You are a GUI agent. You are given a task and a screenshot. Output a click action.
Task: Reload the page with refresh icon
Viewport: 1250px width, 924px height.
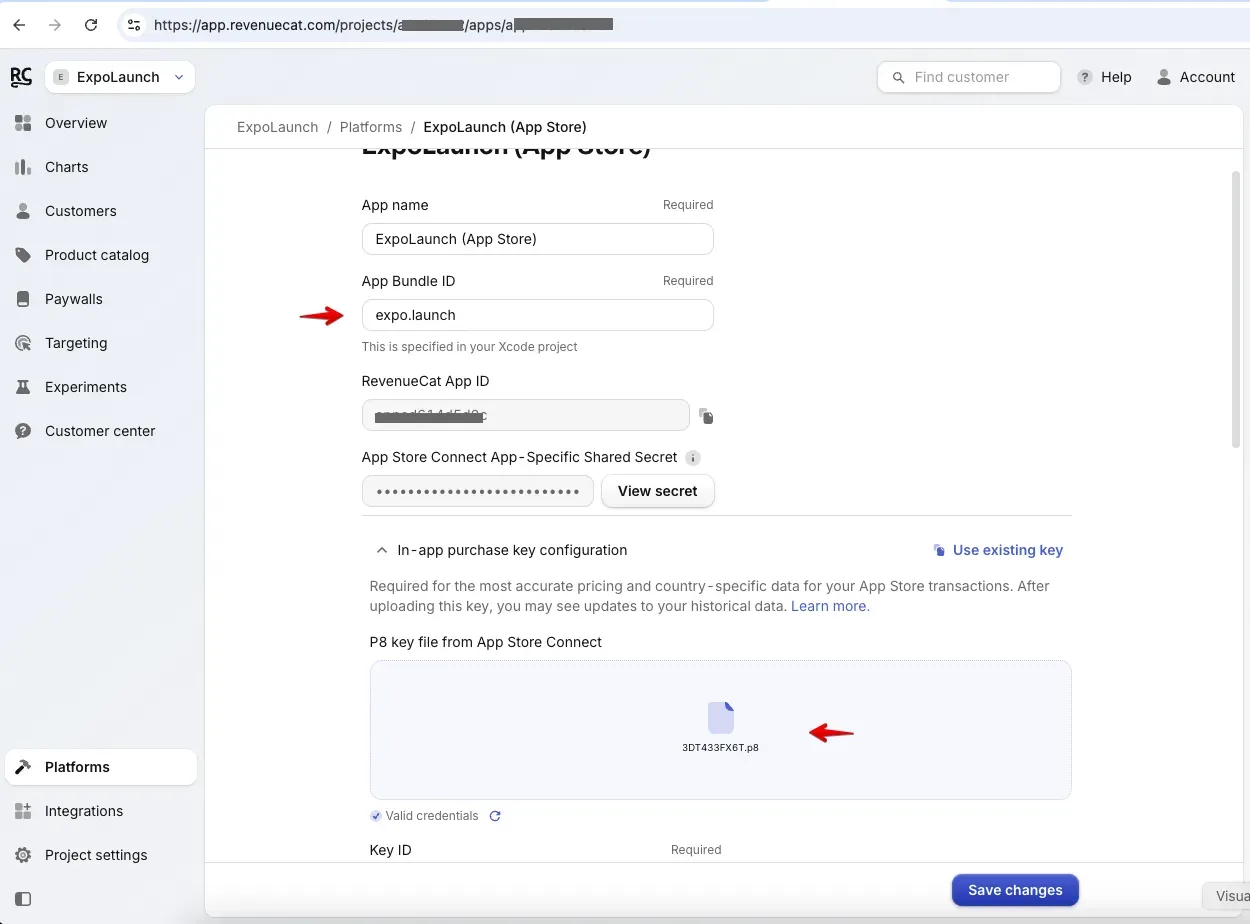(91, 25)
